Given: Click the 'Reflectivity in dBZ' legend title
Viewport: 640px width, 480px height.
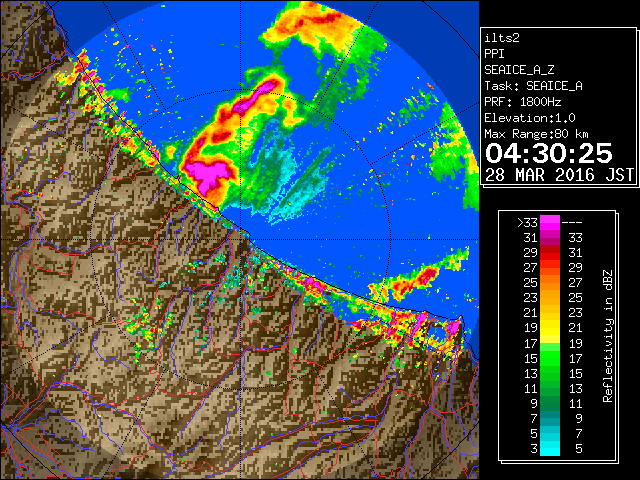Looking at the screenshot, I should [607, 336].
